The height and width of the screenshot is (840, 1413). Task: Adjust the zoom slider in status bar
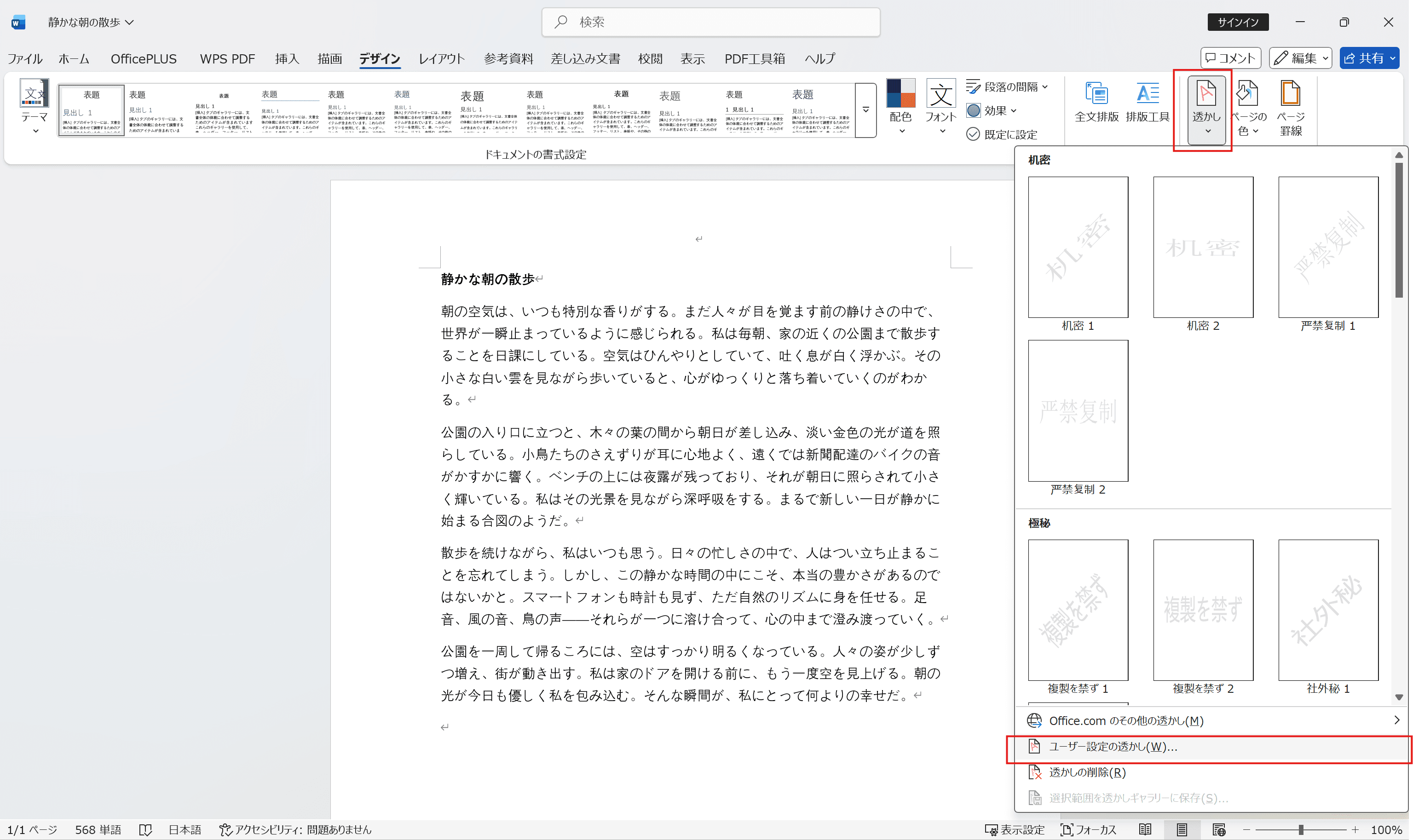tap(1302, 829)
